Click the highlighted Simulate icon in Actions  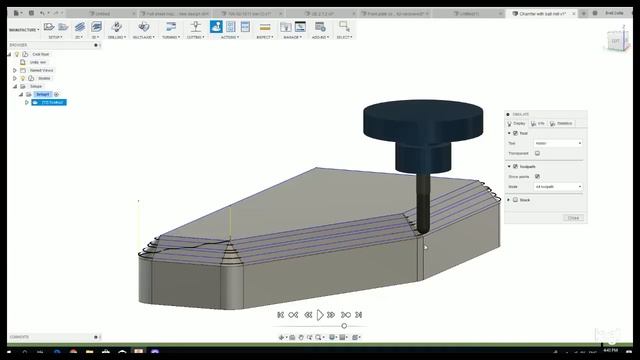[x=216, y=27]
